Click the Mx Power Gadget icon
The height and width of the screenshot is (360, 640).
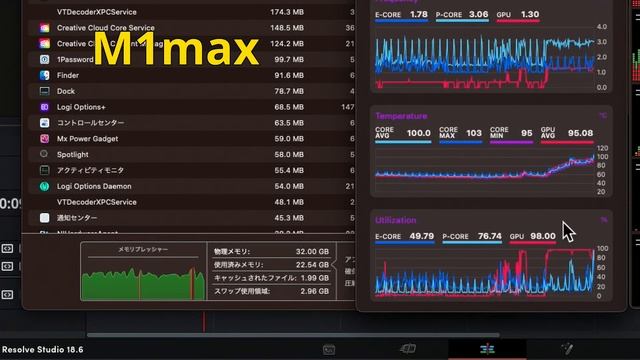point(44,139)
